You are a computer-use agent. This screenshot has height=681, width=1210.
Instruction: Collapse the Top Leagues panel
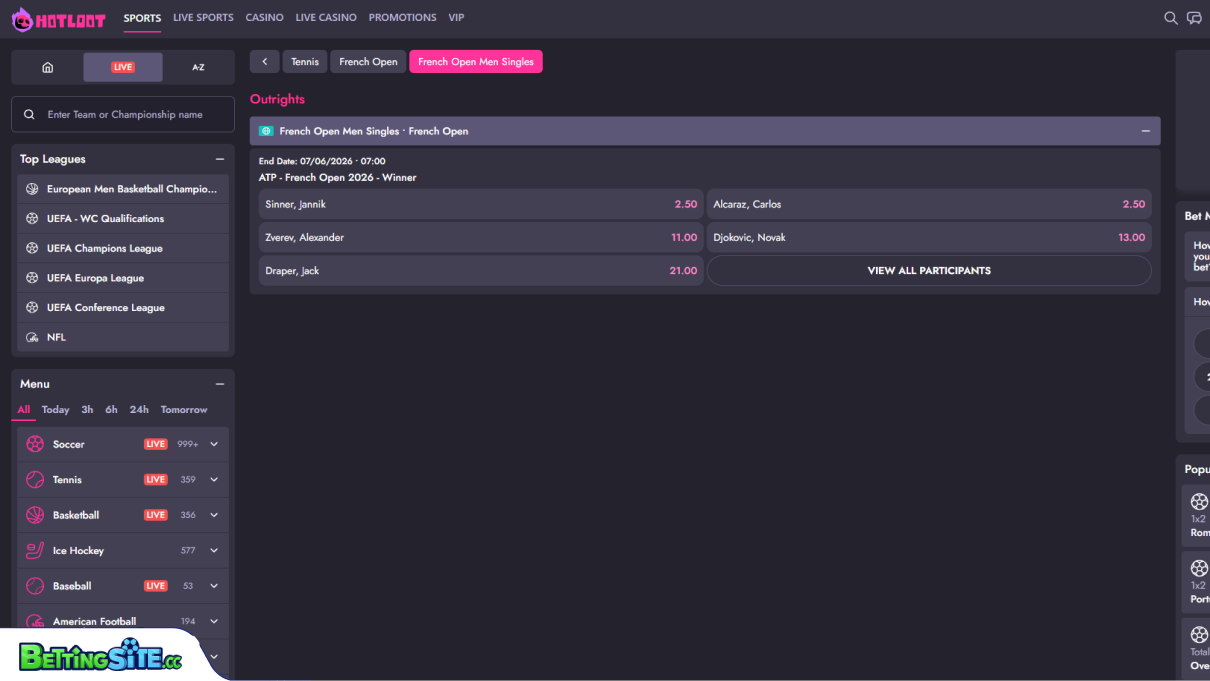[220, 159]
